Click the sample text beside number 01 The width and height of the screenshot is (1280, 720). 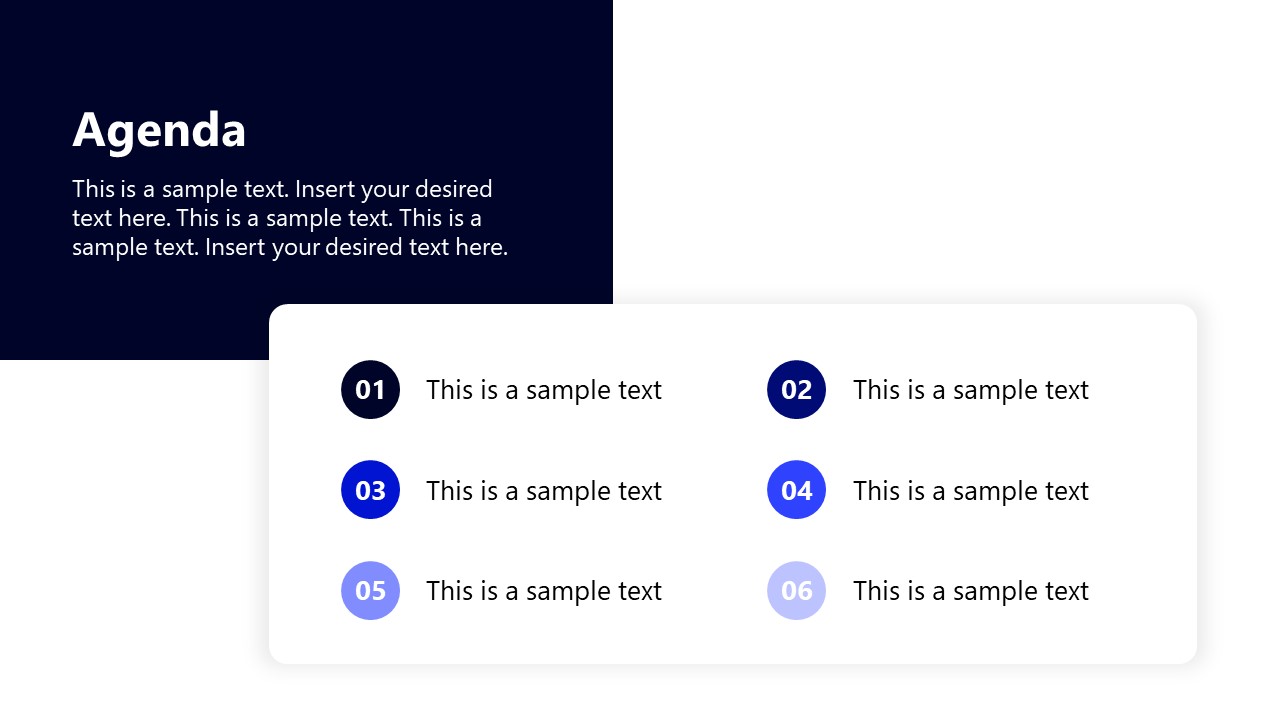pyautogui.click(x=543, y=390)
